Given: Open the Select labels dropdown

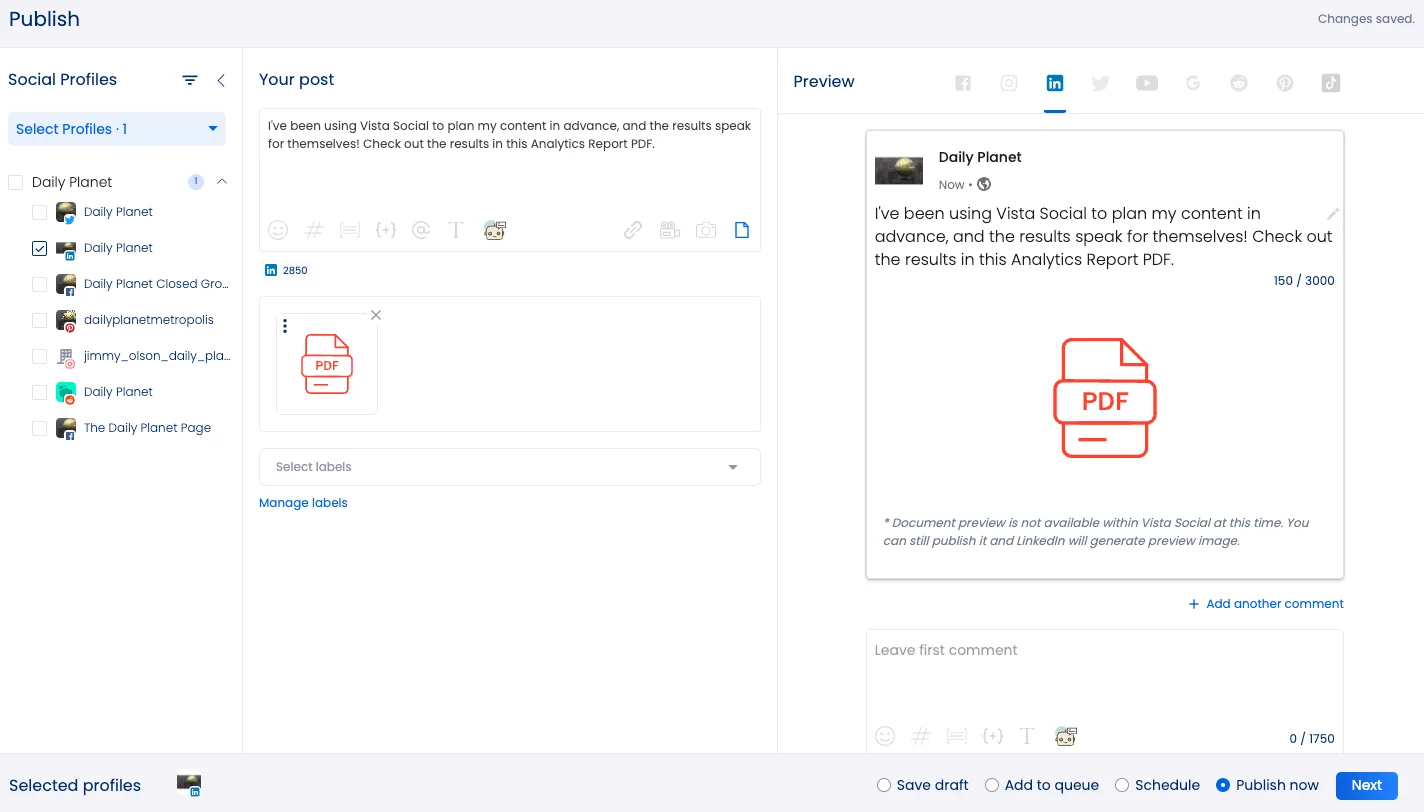Looking at the screenshot, I should coord(510,467).
